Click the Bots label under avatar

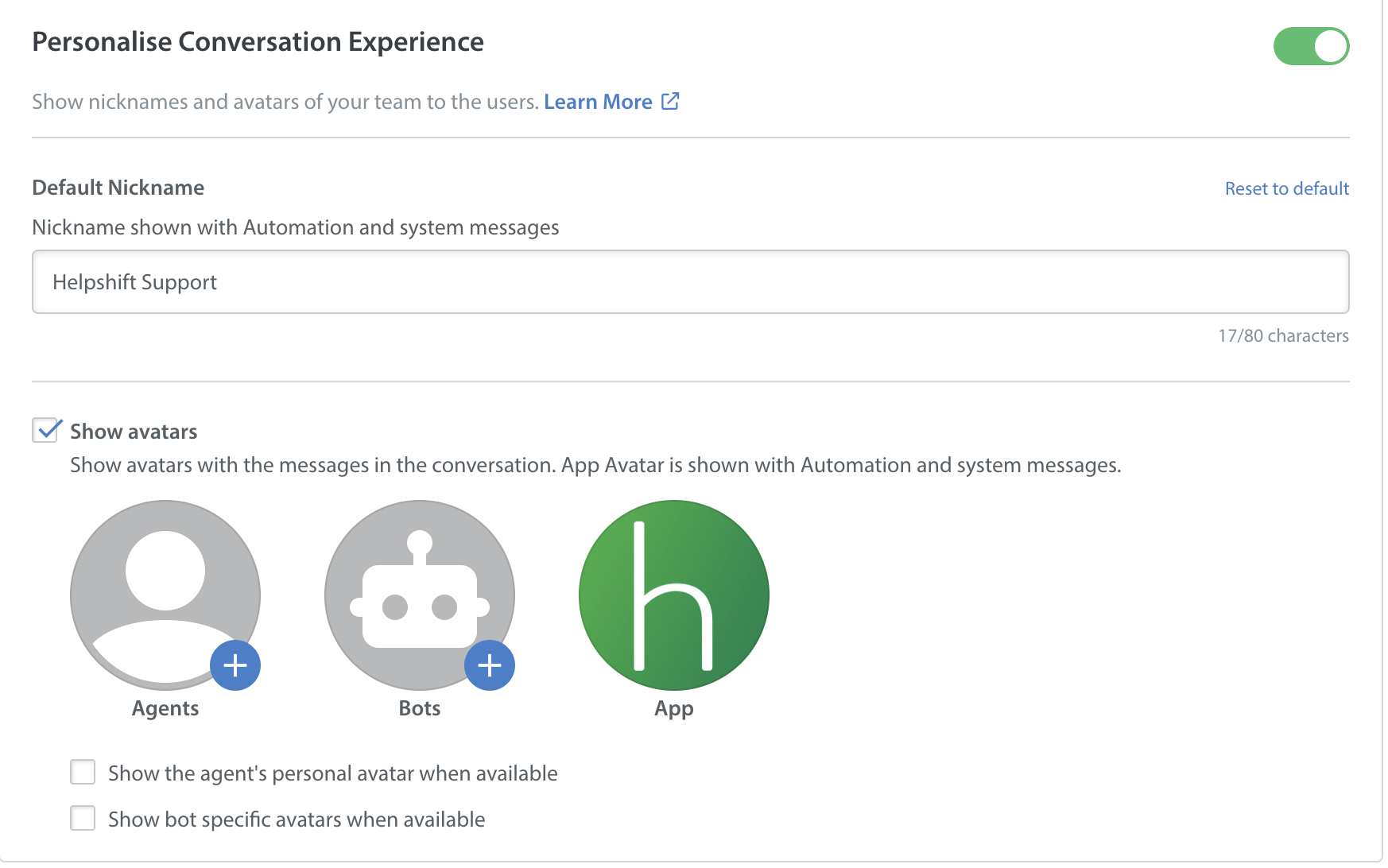420,708
